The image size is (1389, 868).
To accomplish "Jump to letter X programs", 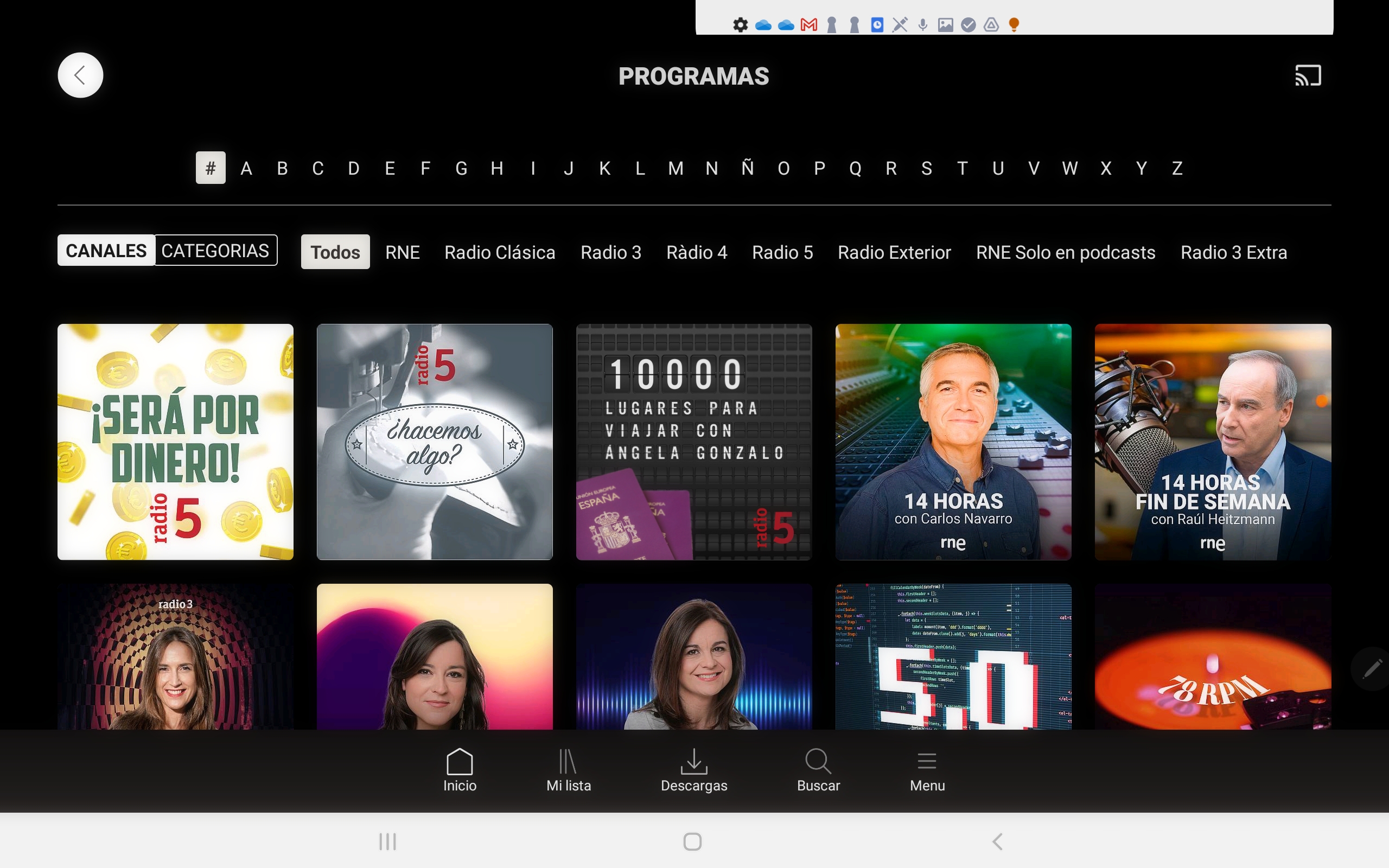I will (1106, 168).
